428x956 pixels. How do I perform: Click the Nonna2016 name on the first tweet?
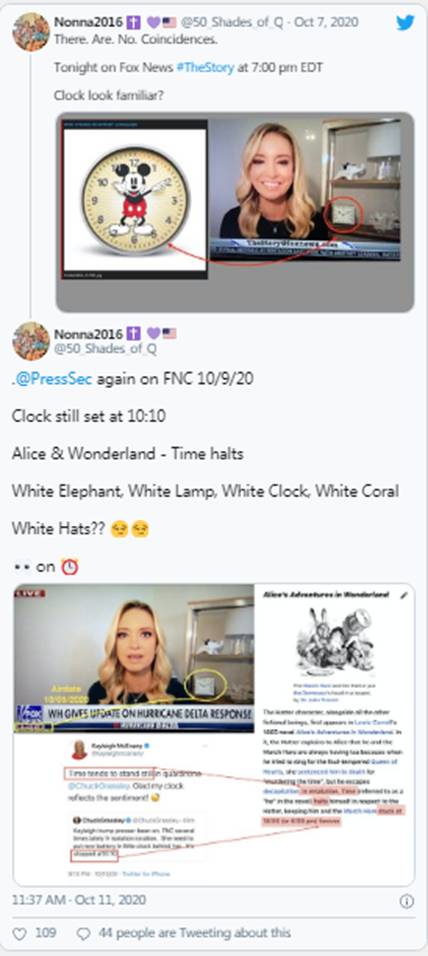(x=87, y=23)
